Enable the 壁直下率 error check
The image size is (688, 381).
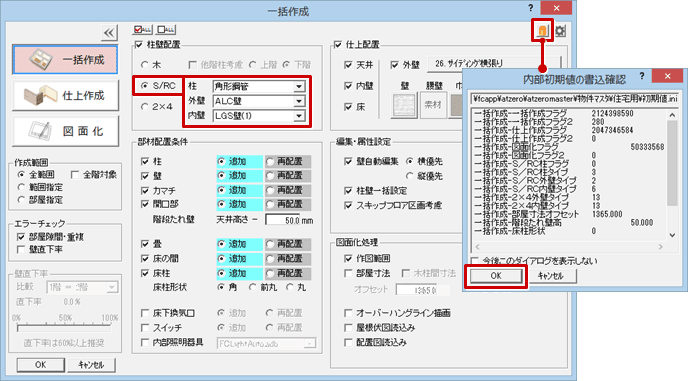[x=21, y=249]
